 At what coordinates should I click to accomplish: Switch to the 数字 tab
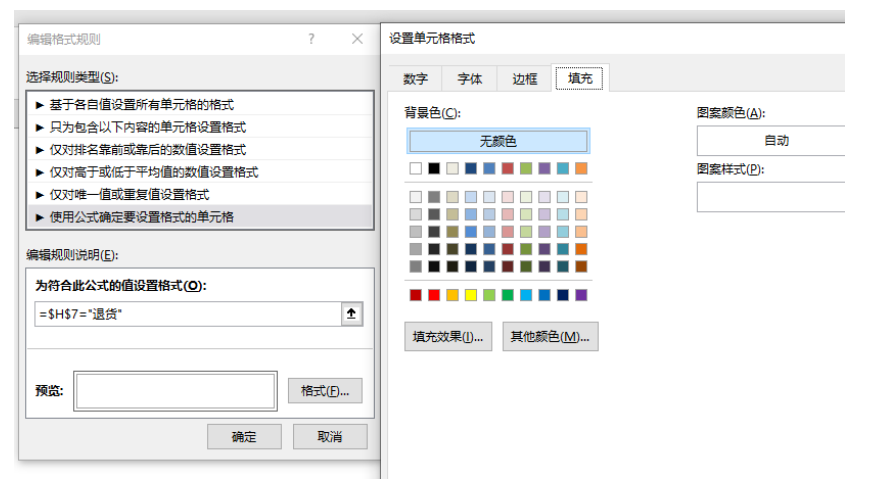pyautogui.click(x=416, y=79)
